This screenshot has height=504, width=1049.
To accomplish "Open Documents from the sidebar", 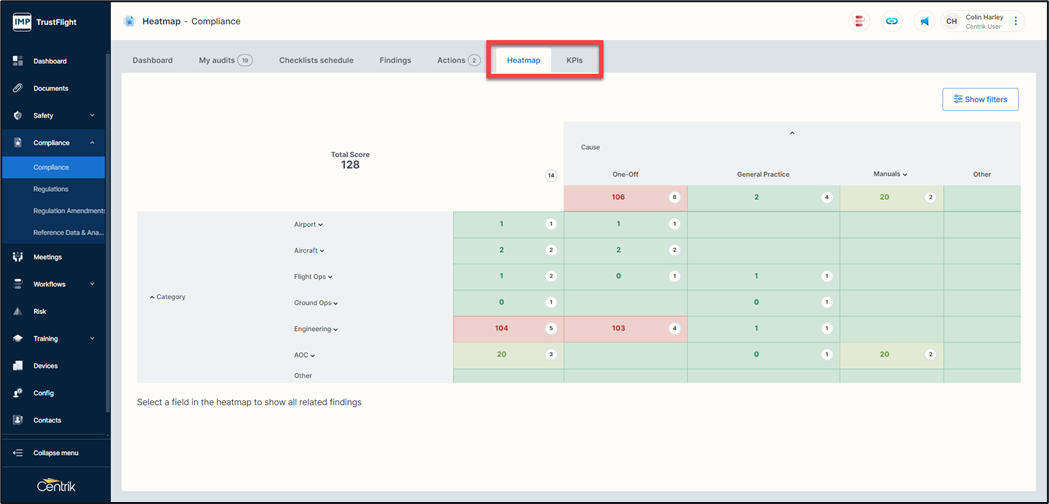I will [51, 88].
